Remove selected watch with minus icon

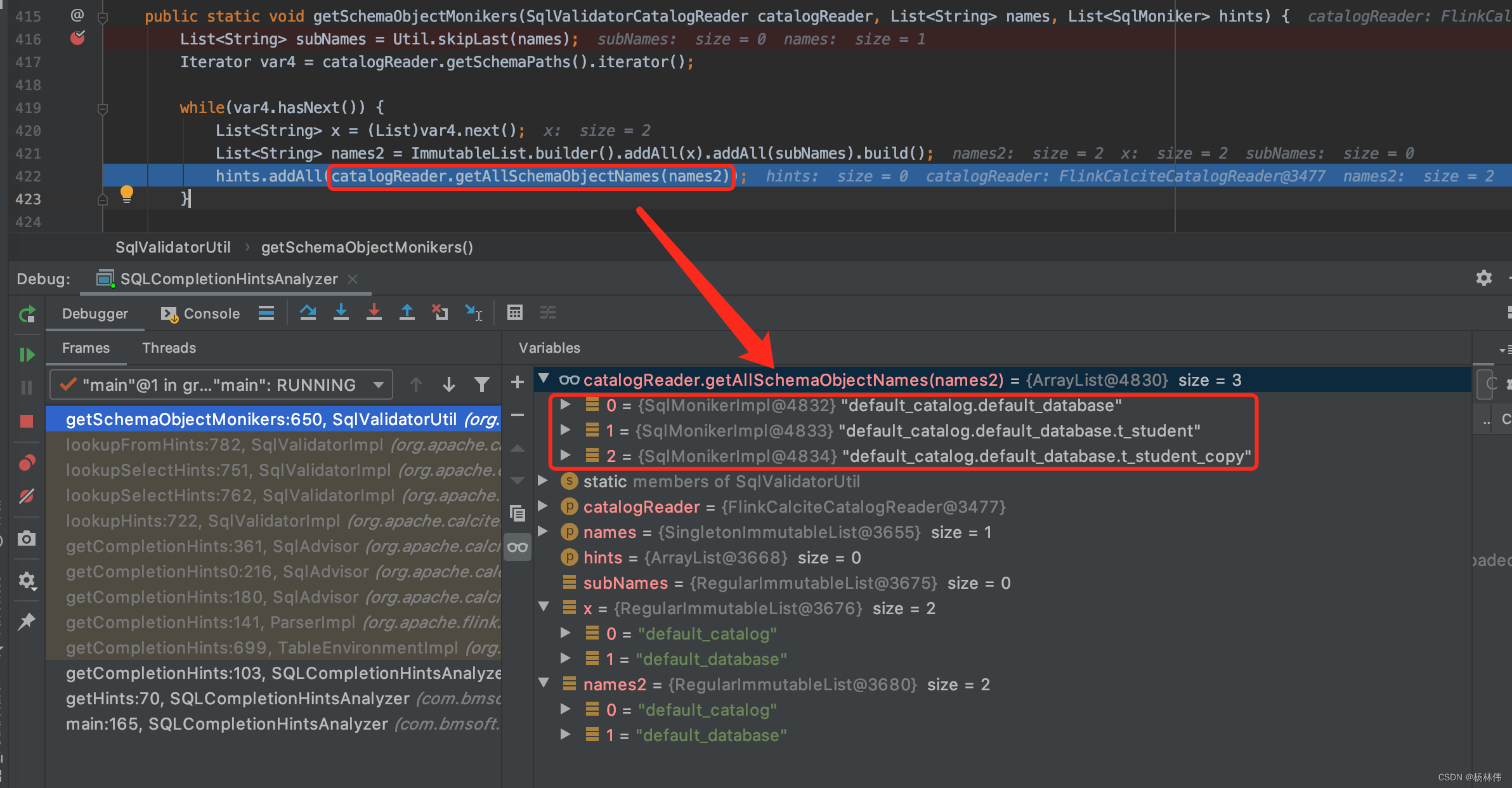[518, 415]
